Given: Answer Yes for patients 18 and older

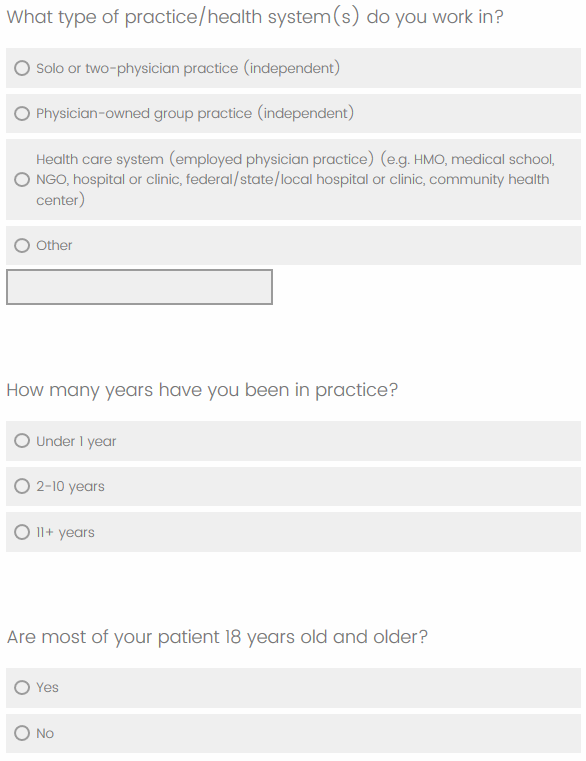Looking at the screenshot, I should click(22, 687).
